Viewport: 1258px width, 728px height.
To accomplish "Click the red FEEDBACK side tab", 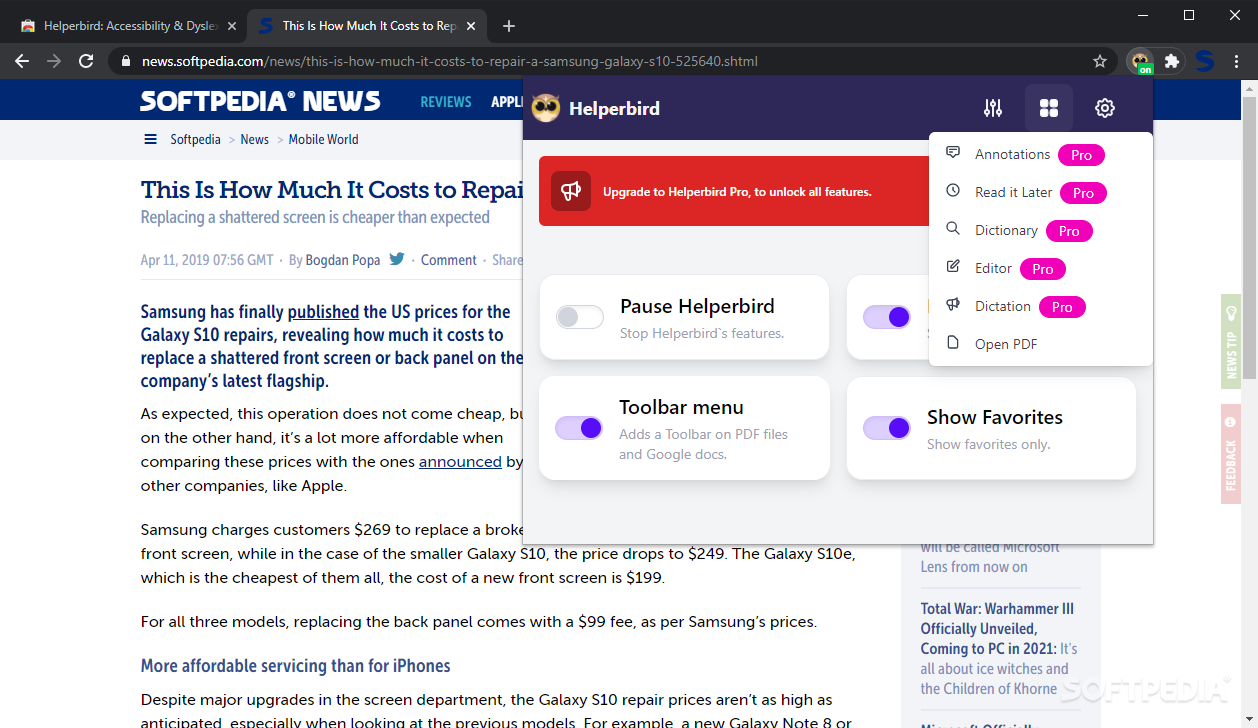I will [1230, 455].
